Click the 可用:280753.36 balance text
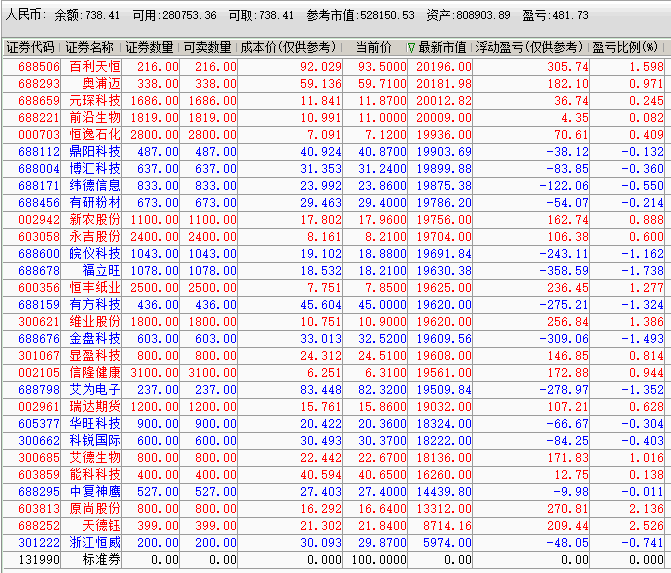Viewport: 671px width, 573px height. point(175,15)
